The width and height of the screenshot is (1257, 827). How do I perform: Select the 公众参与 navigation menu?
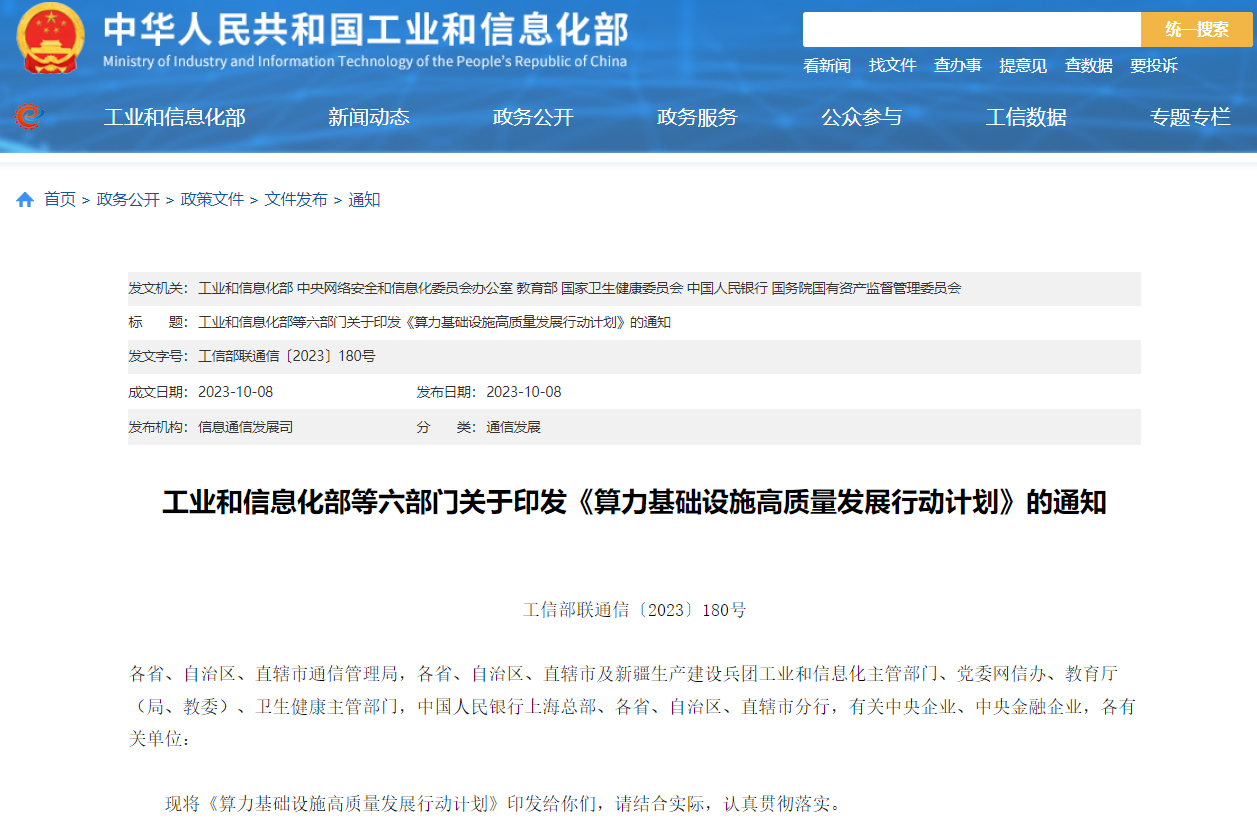click(860, 117)
